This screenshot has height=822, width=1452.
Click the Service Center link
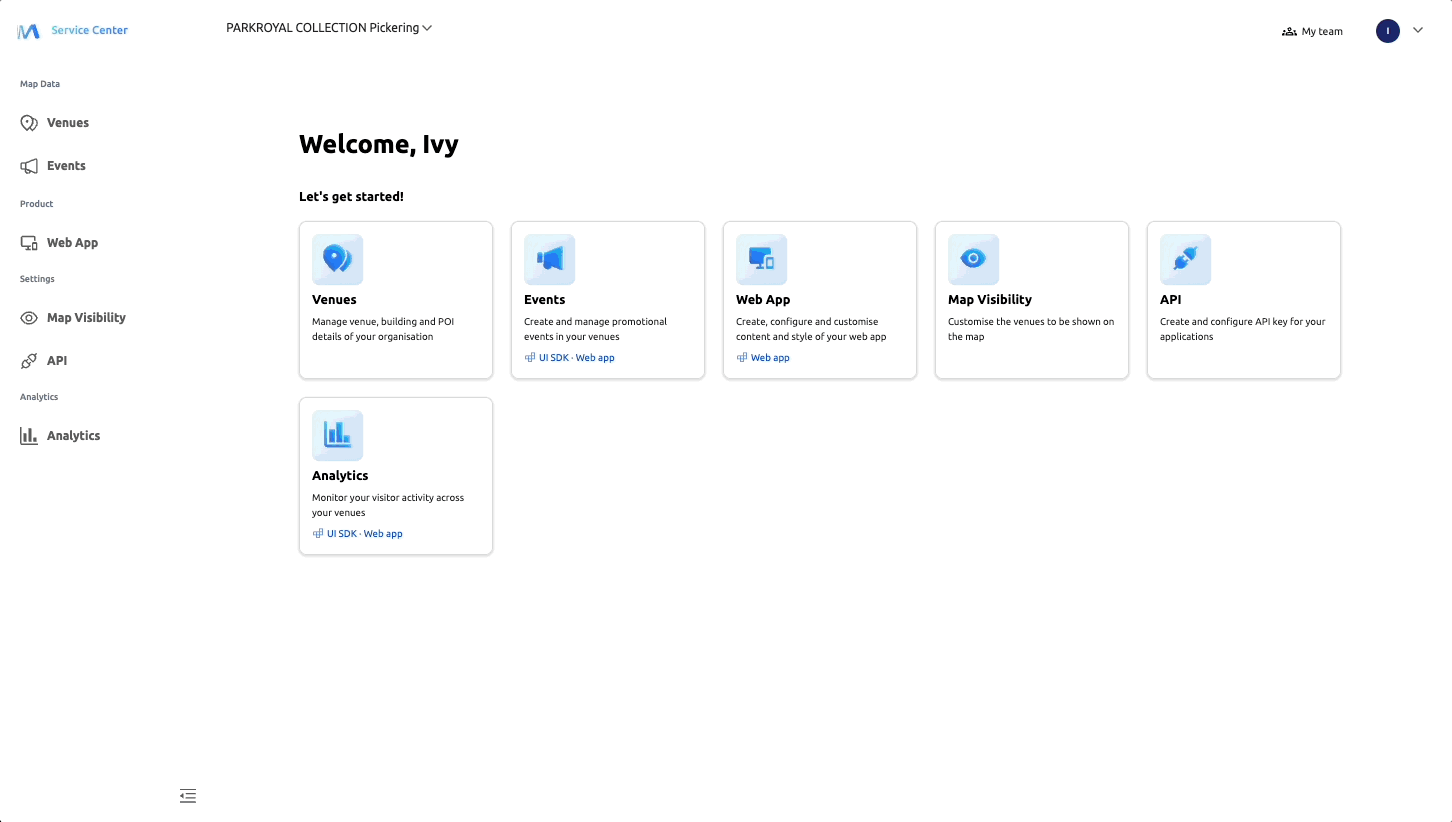90,30
